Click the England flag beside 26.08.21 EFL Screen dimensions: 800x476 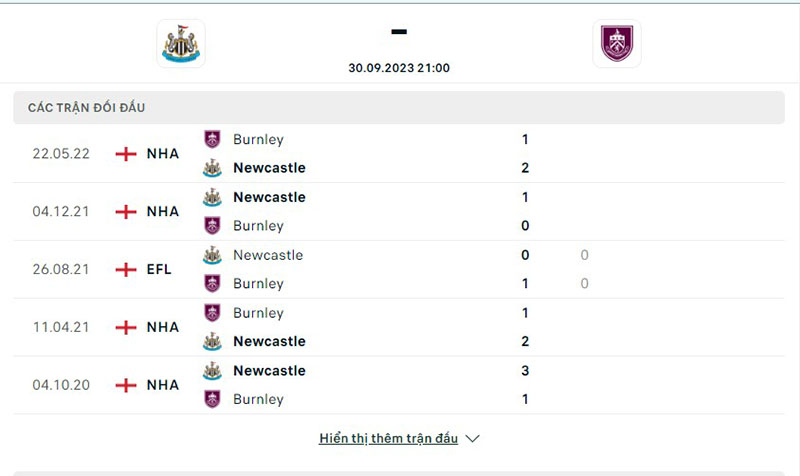[126, 269]
